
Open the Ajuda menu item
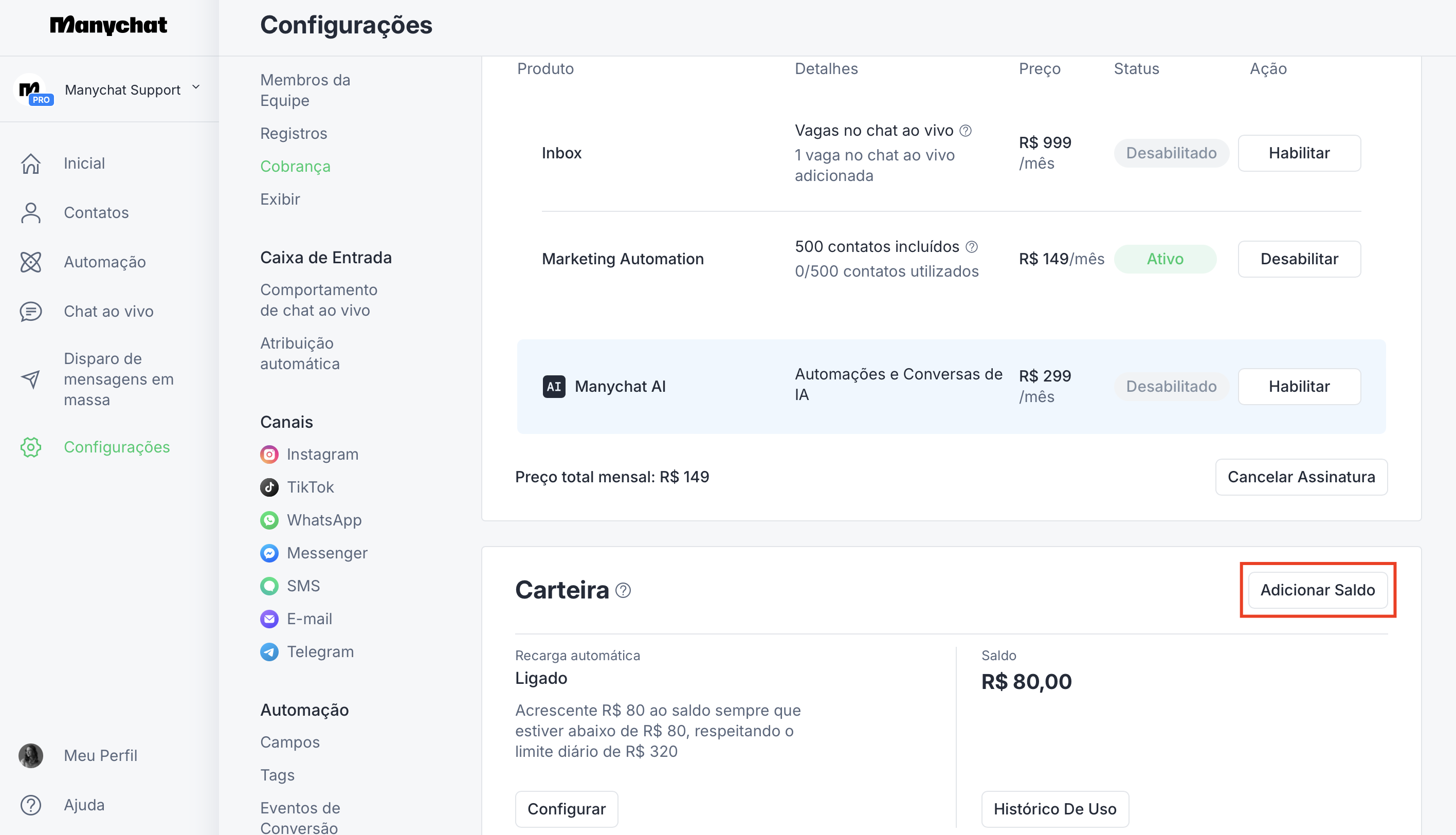click(x=84, y=805)
